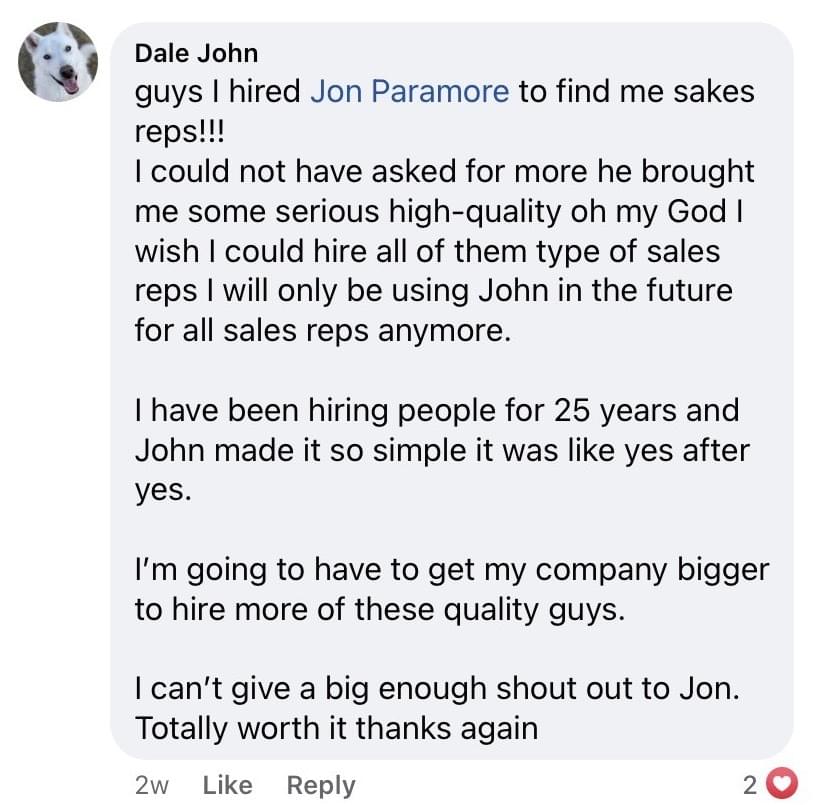Click the standalone "yes." line
Screen dimensions: 822x805
click(160, 490)
